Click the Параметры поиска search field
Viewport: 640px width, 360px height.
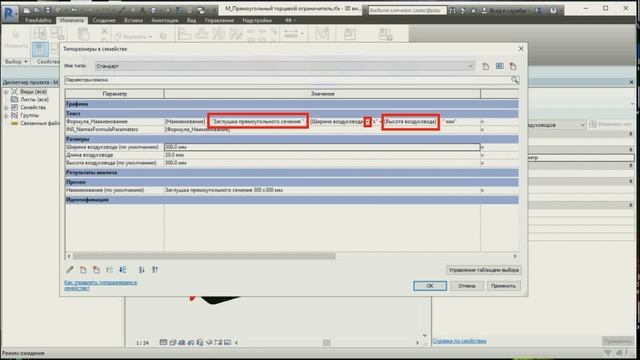click(x=287, y=80)
